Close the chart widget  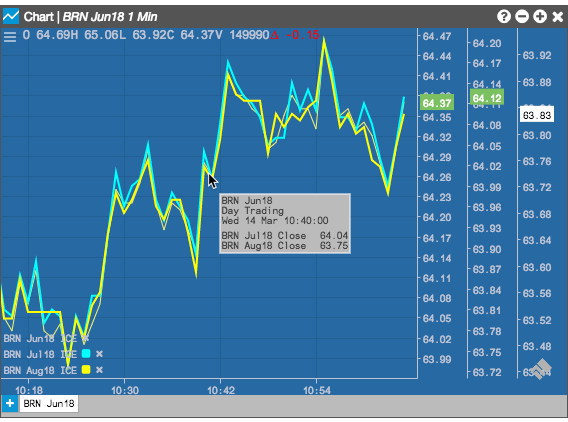click(558, 17)
